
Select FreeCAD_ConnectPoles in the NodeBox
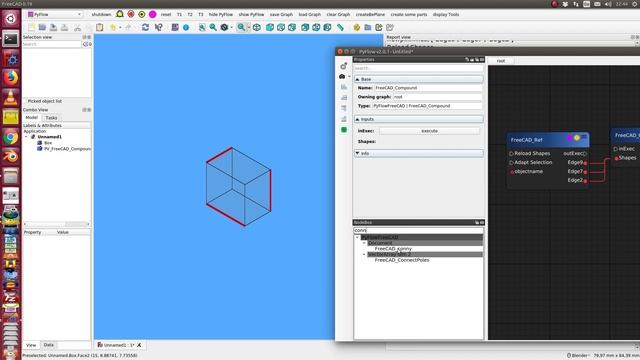[x=402, y=260]
